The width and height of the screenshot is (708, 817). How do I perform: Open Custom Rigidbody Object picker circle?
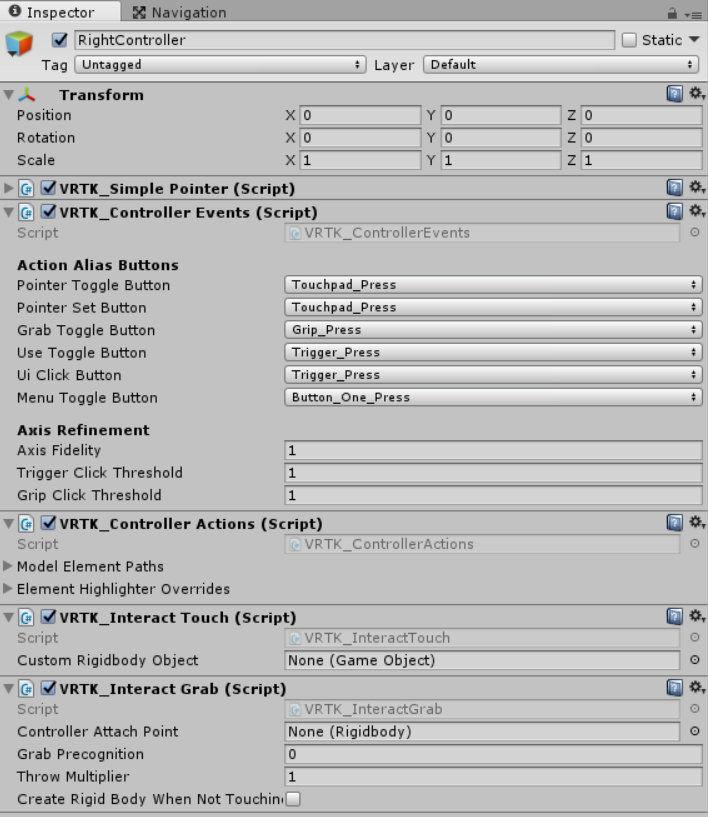point(694,660)
